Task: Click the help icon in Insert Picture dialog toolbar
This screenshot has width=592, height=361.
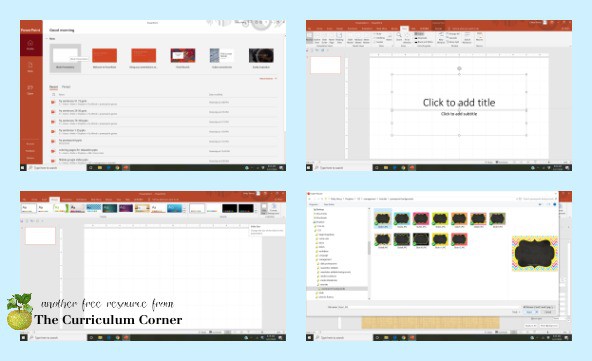Action: tap(555, 204)
